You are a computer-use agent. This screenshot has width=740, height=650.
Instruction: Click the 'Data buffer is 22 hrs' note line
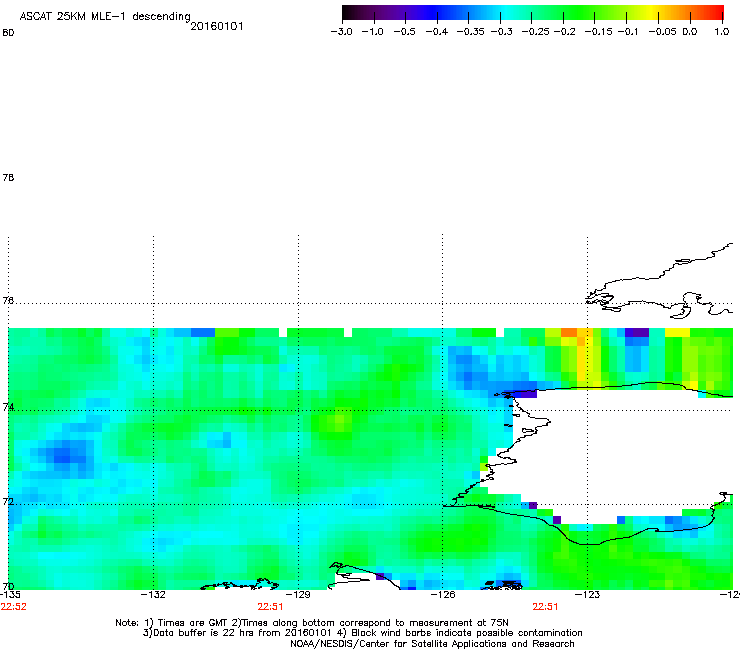(362, 633)
